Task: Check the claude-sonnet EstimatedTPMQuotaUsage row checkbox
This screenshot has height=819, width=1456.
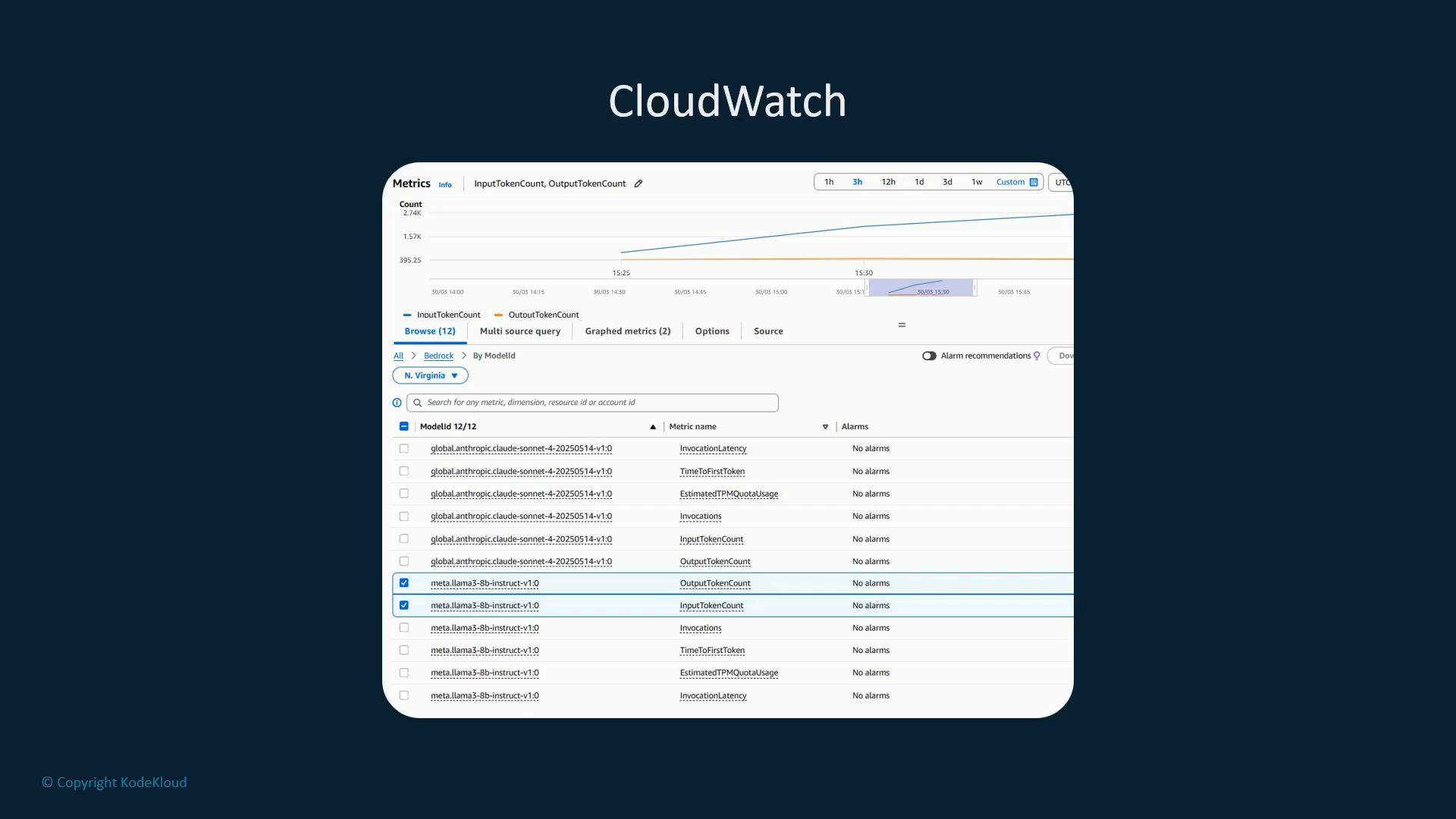Action: point(404,494)
